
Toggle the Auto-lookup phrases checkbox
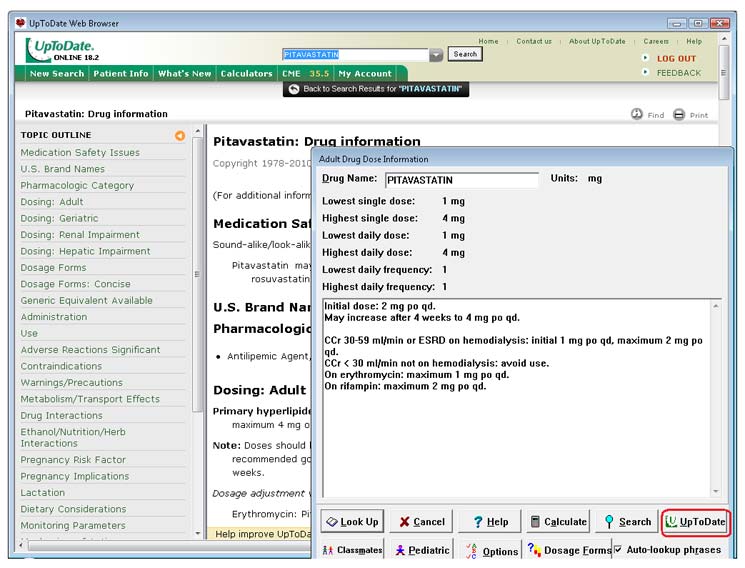coord(618,549)
